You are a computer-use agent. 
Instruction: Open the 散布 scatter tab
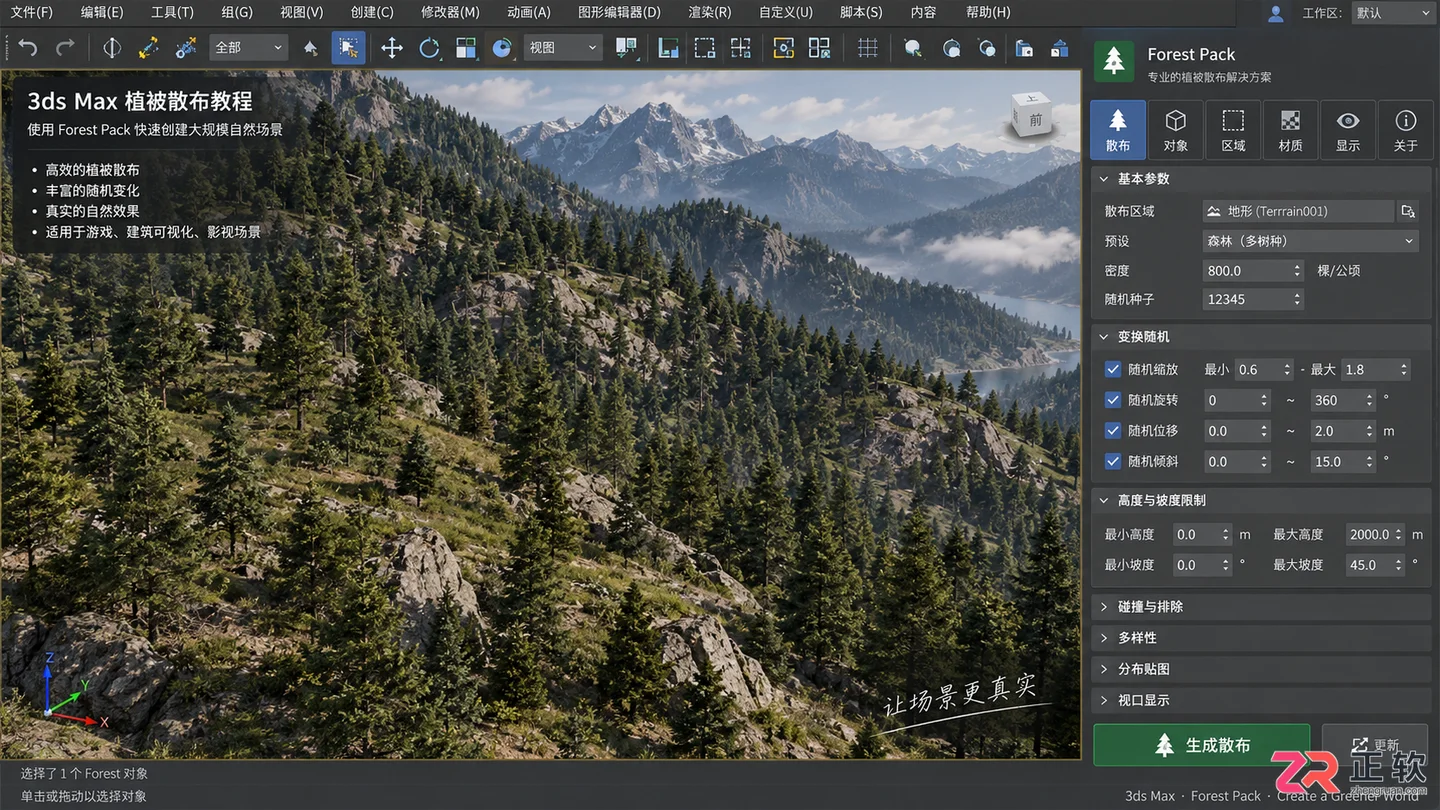pos(1118,131)
